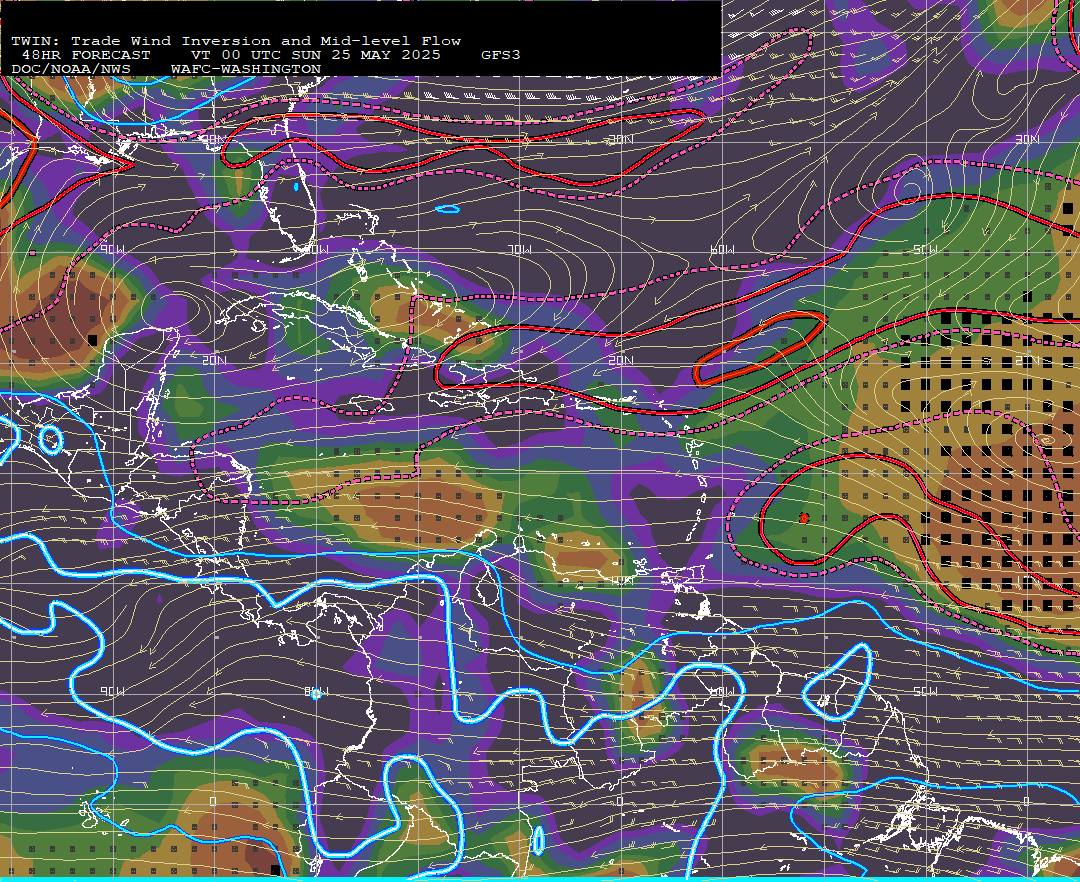Click the '70W' longitude label
1080x882 pixels.
coord(521,249)
